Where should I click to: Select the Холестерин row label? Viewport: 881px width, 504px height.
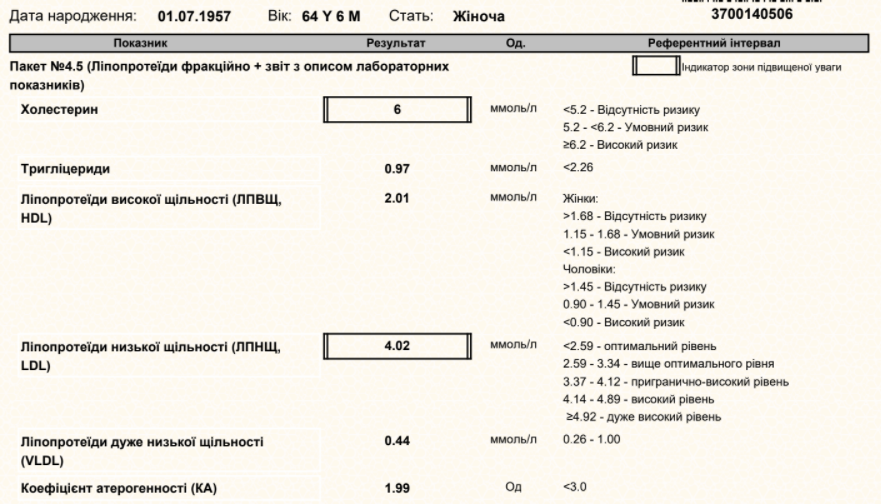pos(60,108)
